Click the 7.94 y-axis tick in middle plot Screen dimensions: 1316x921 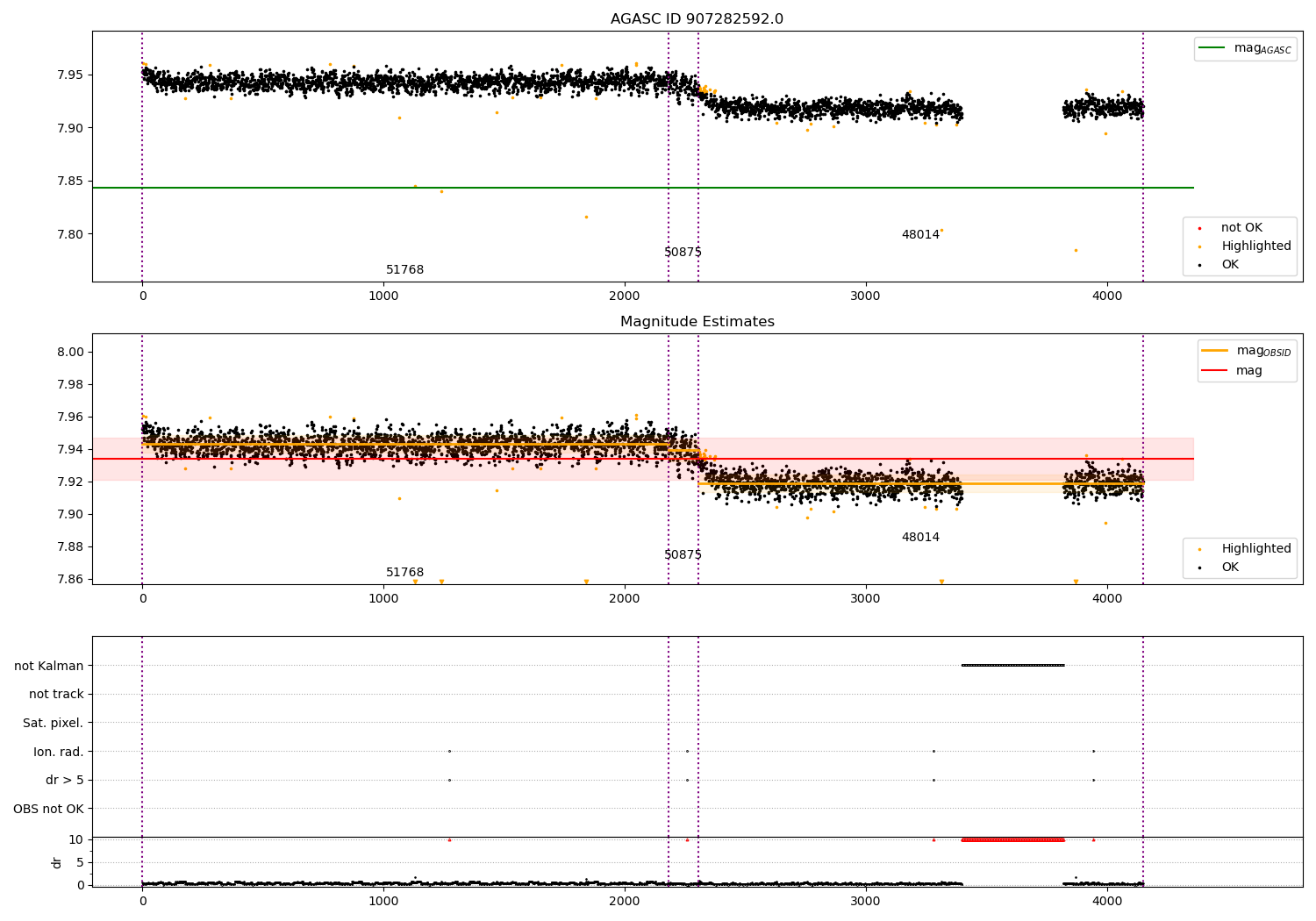pyautogui.click(x=71, y=449)
